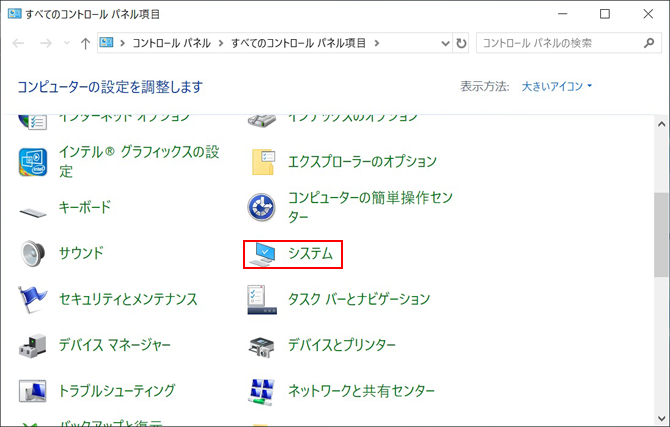Open トラブルシューティング link

117,391
